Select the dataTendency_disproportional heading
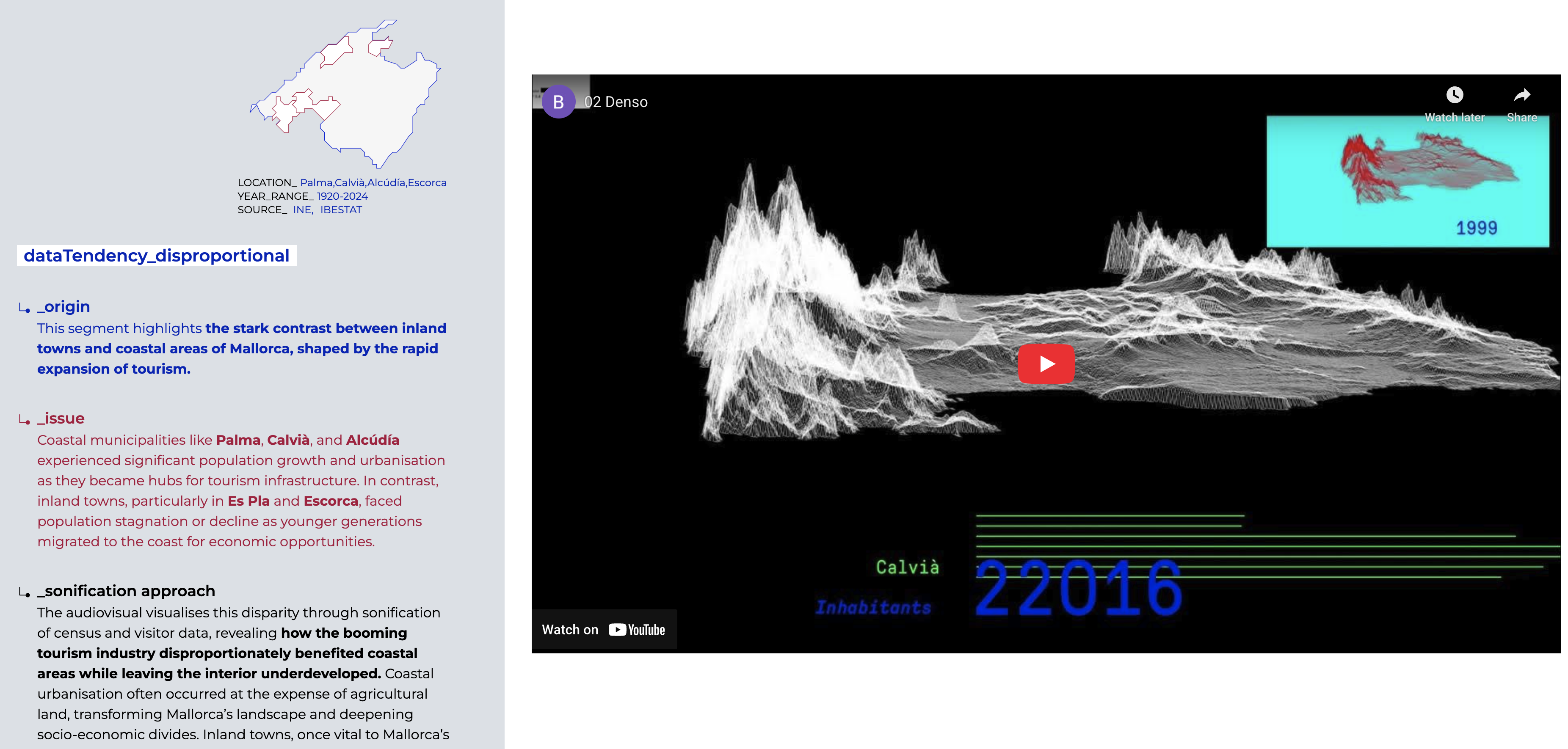Screen dimensions: 1568x749 [157, 256]
